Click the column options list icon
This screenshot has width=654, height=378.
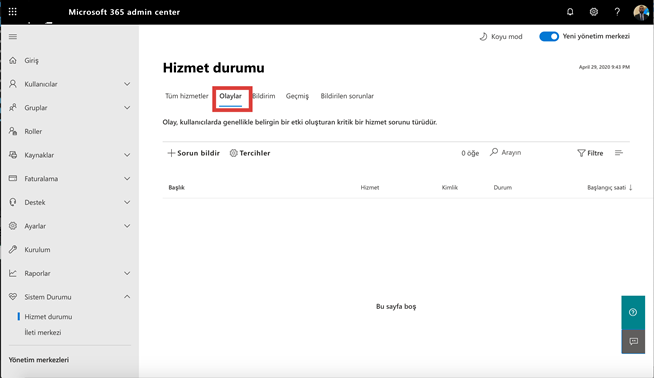pos(619,153)
